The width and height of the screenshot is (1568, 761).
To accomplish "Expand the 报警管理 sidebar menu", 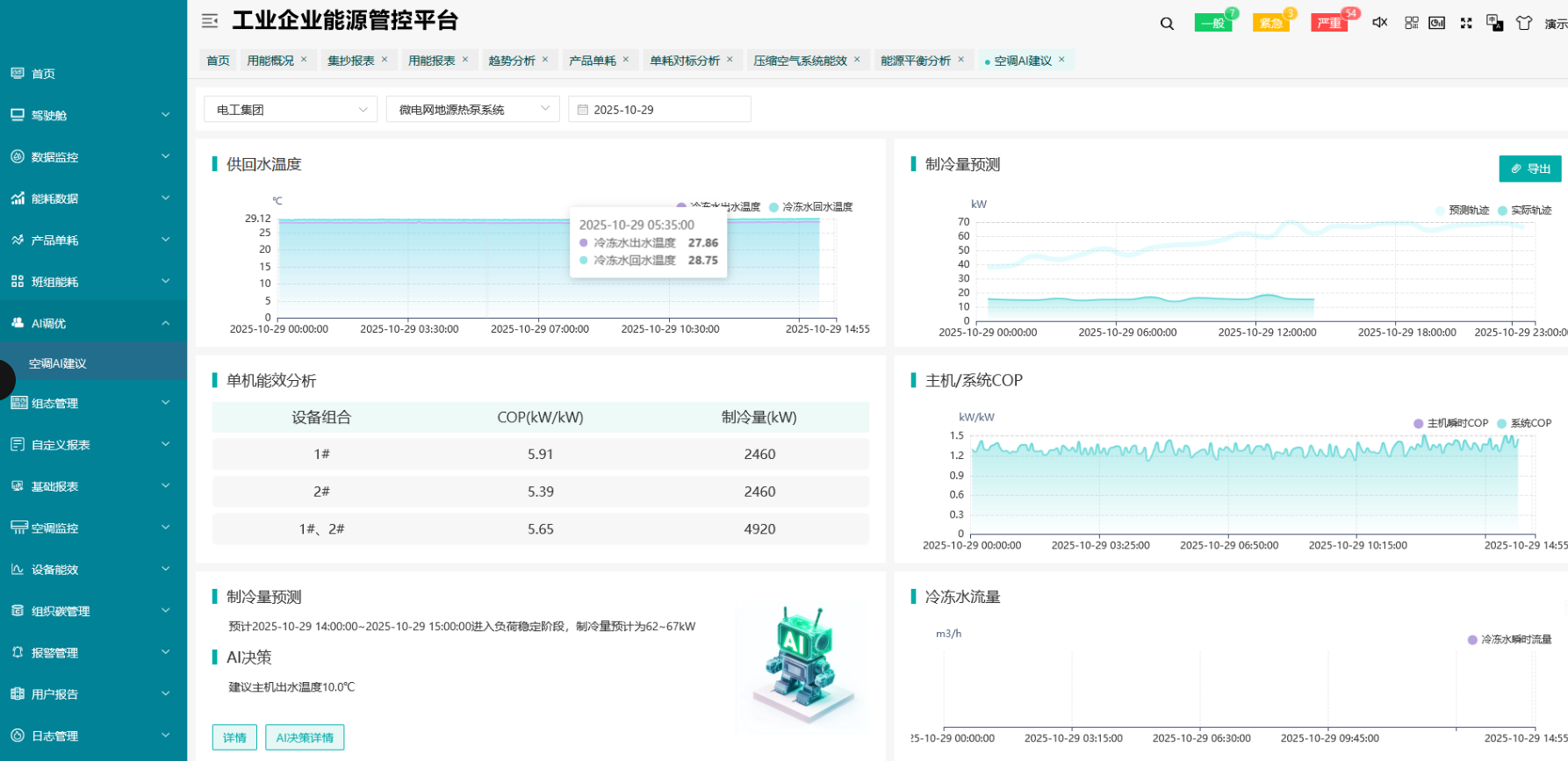I will (x=93, y=652).
